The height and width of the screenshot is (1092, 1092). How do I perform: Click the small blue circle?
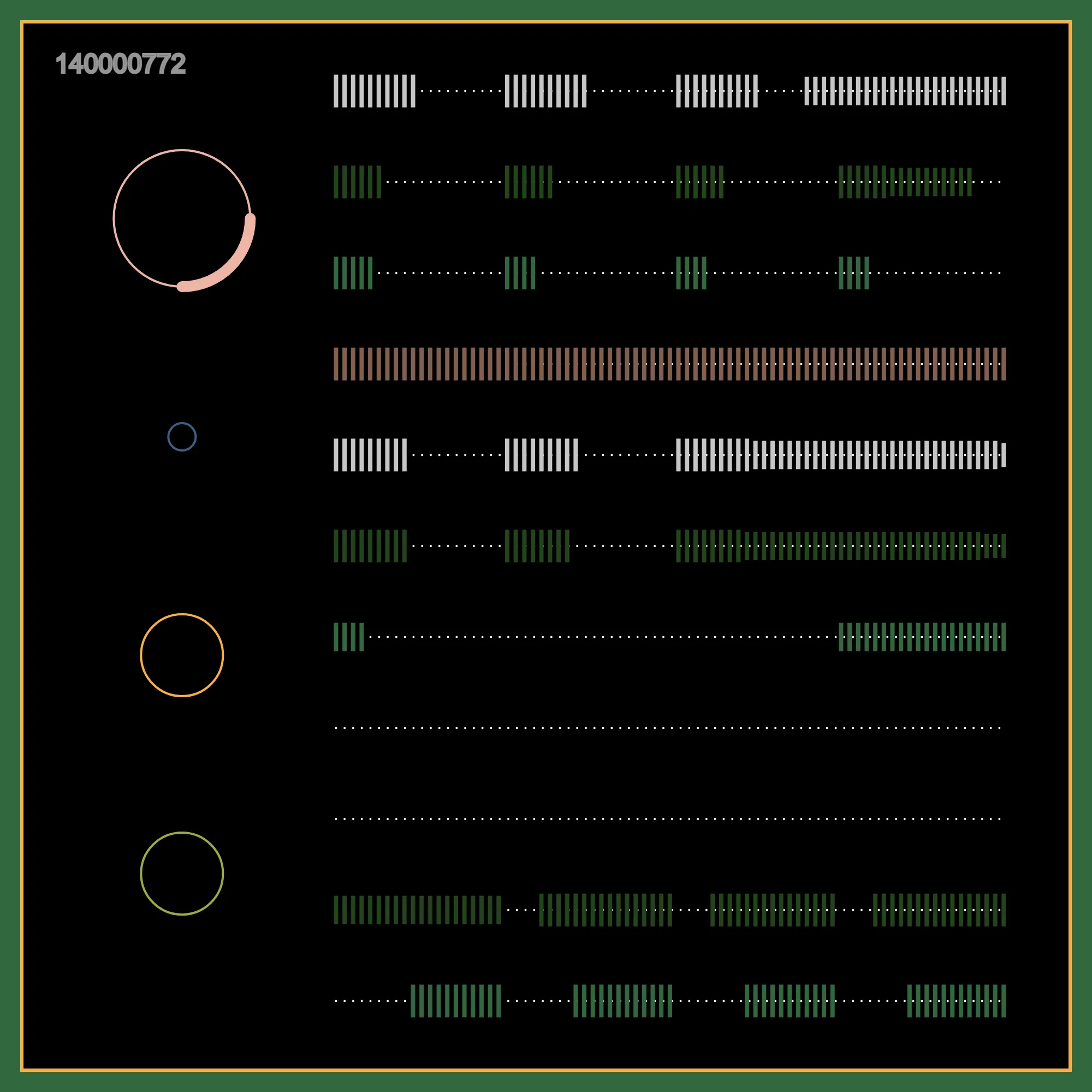(182, 436)
